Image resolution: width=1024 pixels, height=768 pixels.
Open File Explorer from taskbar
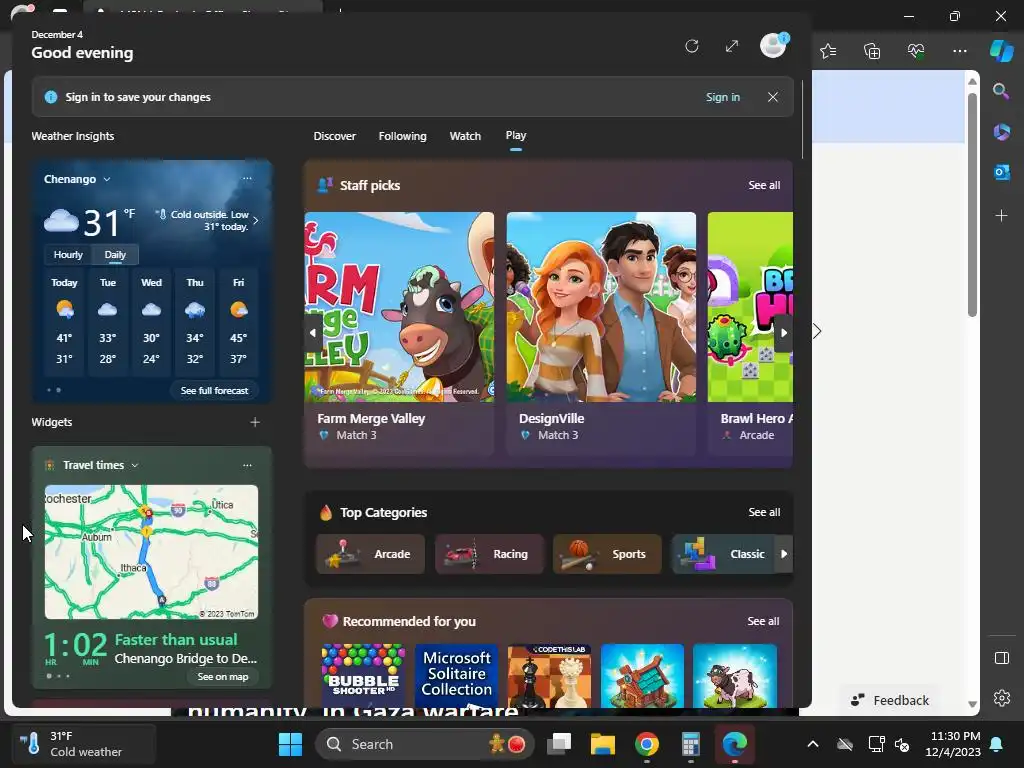(603, 744)
